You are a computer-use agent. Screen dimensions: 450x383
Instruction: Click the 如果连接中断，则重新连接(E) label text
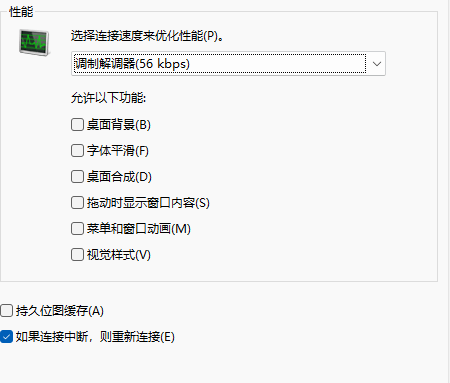(x=95, y=337)
